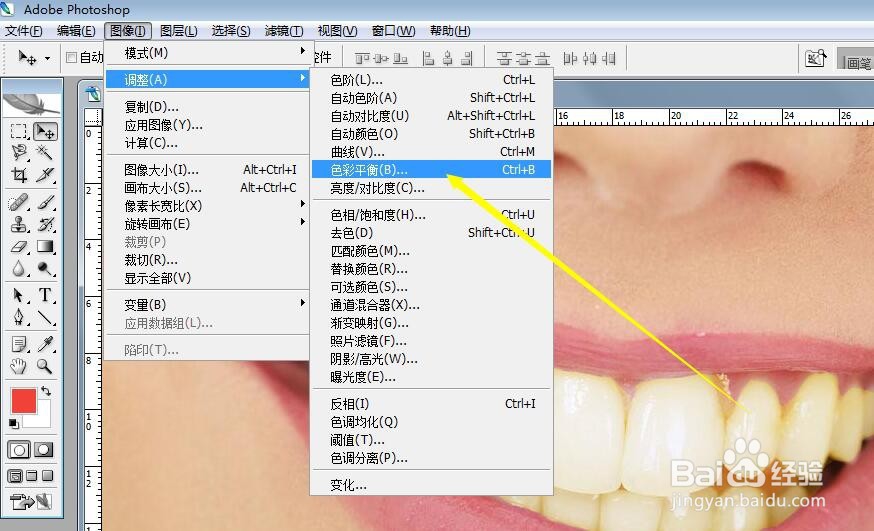This screenshot has width=874, height=531.
Task: Click Edit in ImageReady icon
Action: (x=31, y=502)
